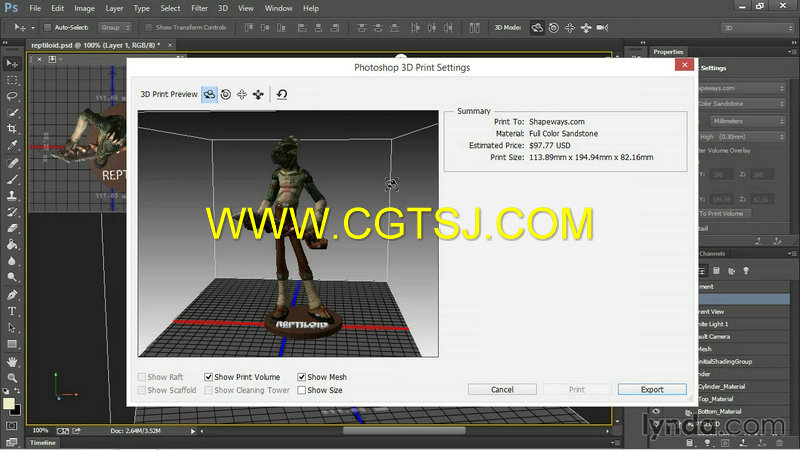The width and height of the screenshot is (800, 450).
Task: Click the Cancel button
Action: click(x=502, y=389)
